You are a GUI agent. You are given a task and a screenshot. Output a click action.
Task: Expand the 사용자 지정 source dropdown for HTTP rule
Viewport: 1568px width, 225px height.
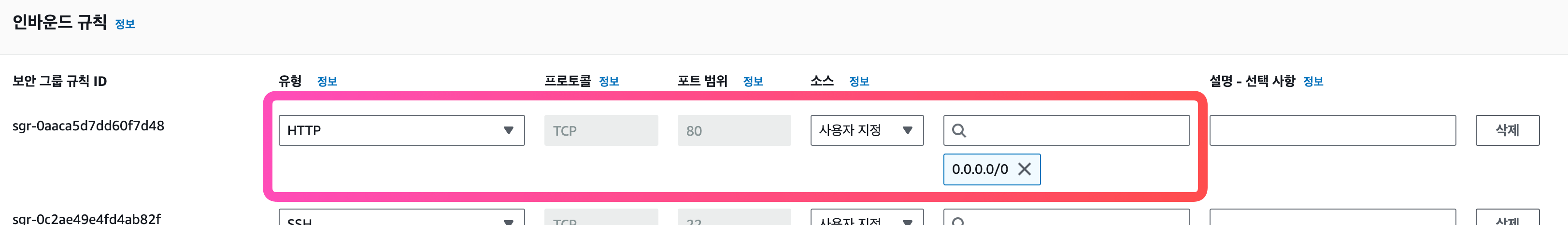[x=867, y=130]
